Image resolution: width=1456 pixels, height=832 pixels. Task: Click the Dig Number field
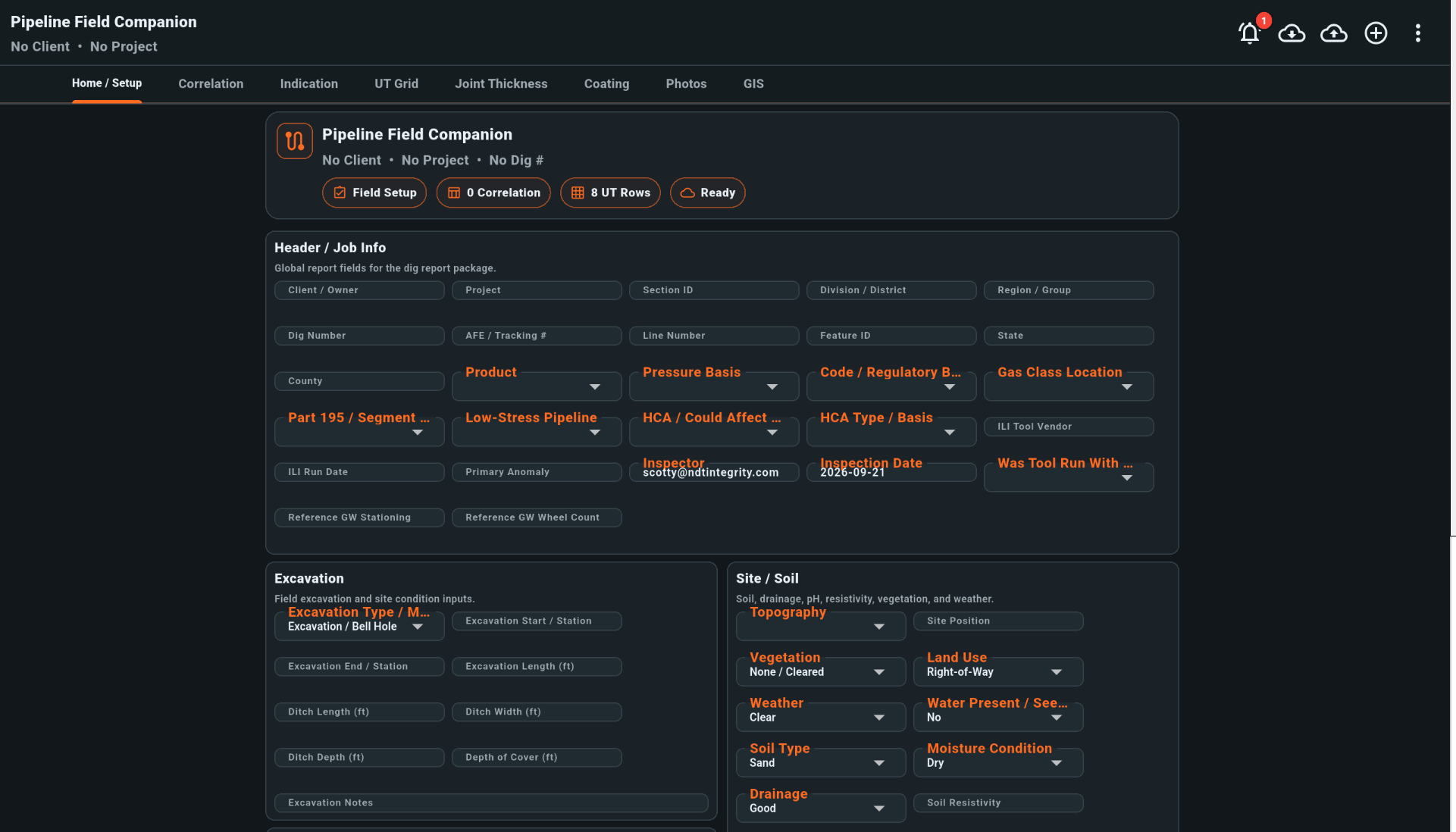359,336
